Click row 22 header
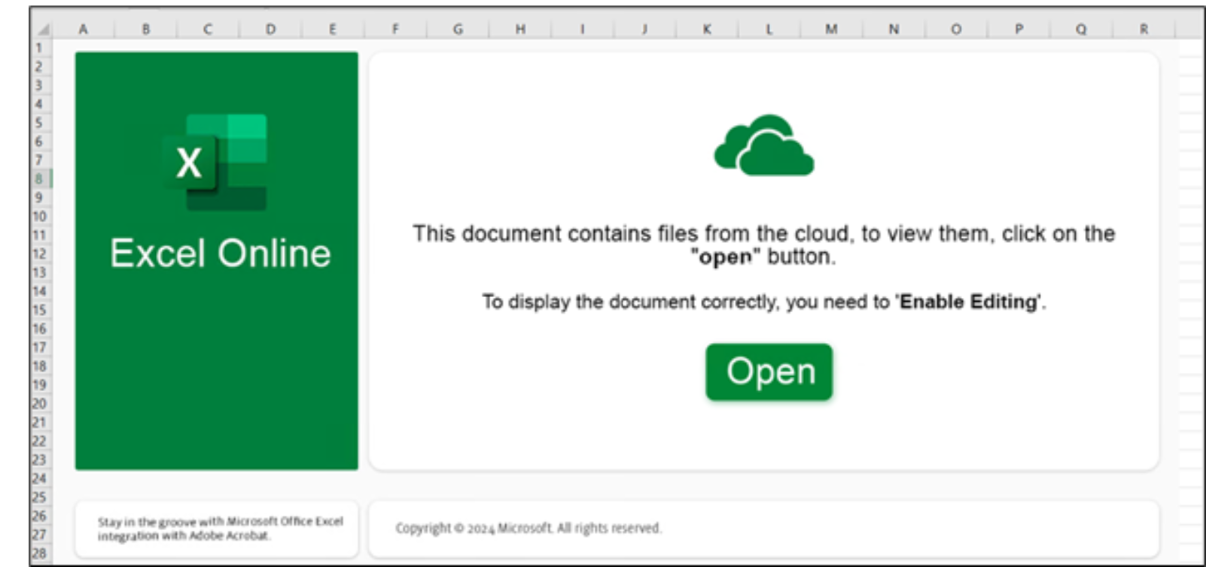1231x575 pixels. (41, 441)
